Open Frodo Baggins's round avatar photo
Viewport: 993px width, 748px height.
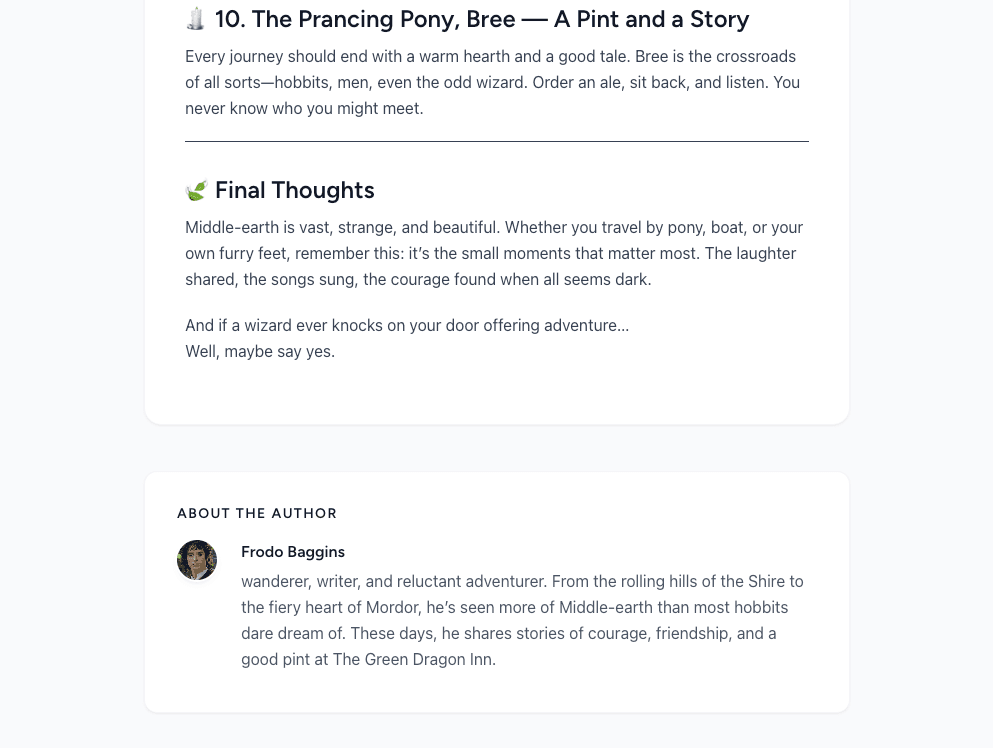point(197,560)
